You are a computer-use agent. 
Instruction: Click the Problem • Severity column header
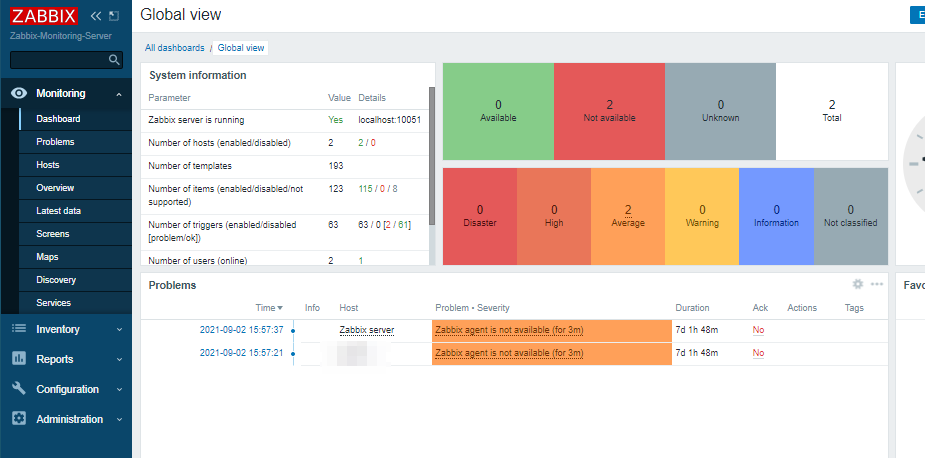point(472,308)
